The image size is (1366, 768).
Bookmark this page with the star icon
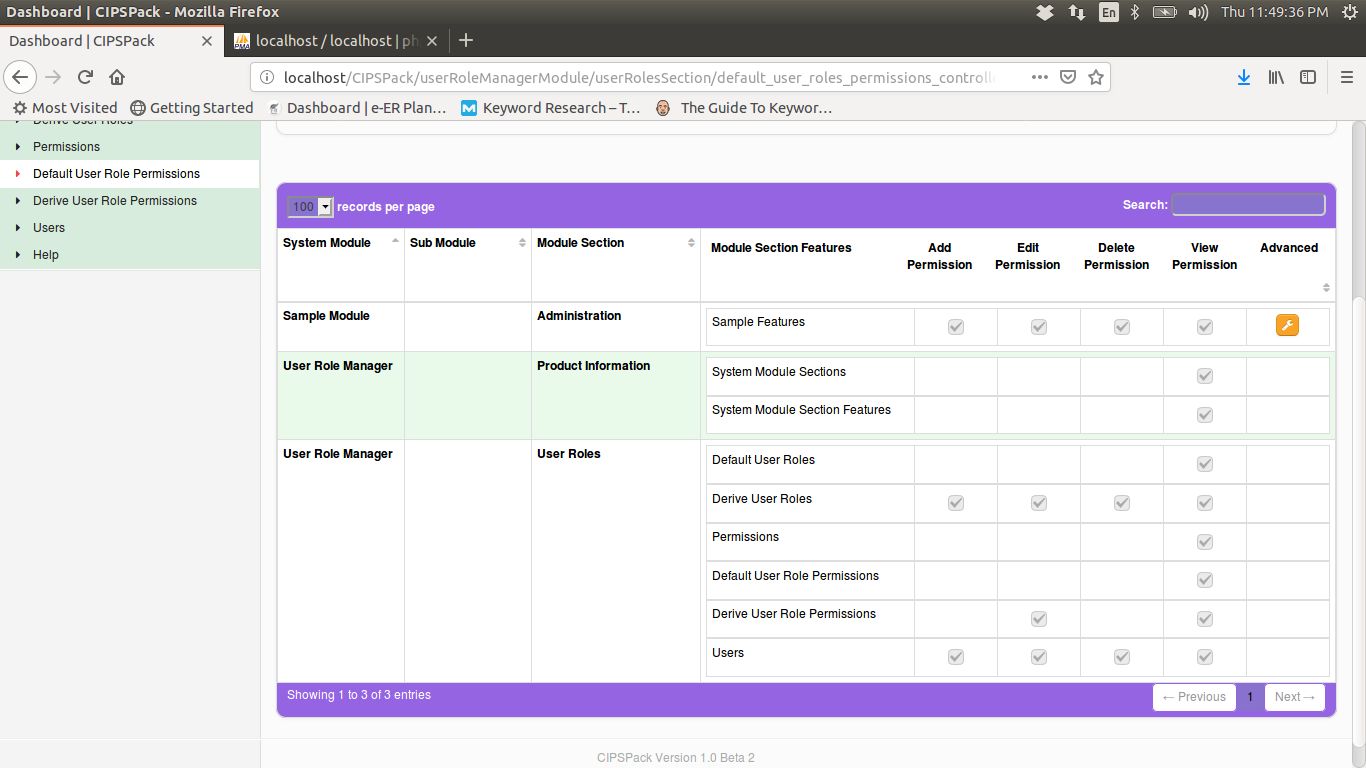pyautogui.click(x=1096, y=77)
